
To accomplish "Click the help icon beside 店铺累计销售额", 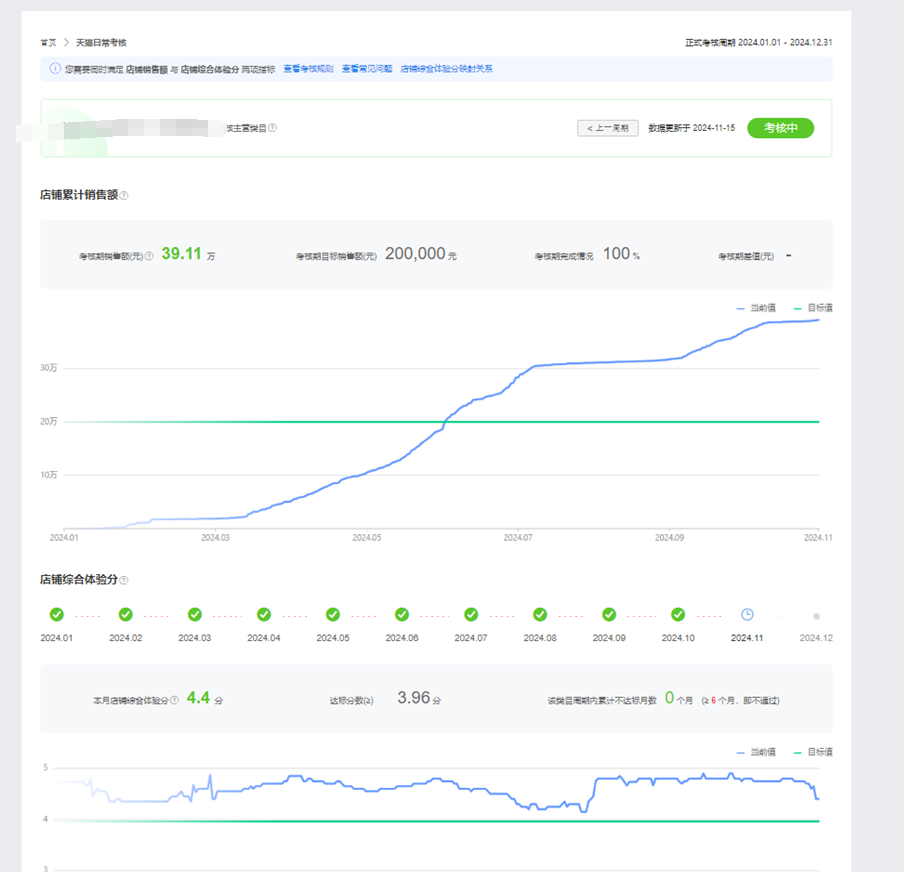I will point(124,195).
